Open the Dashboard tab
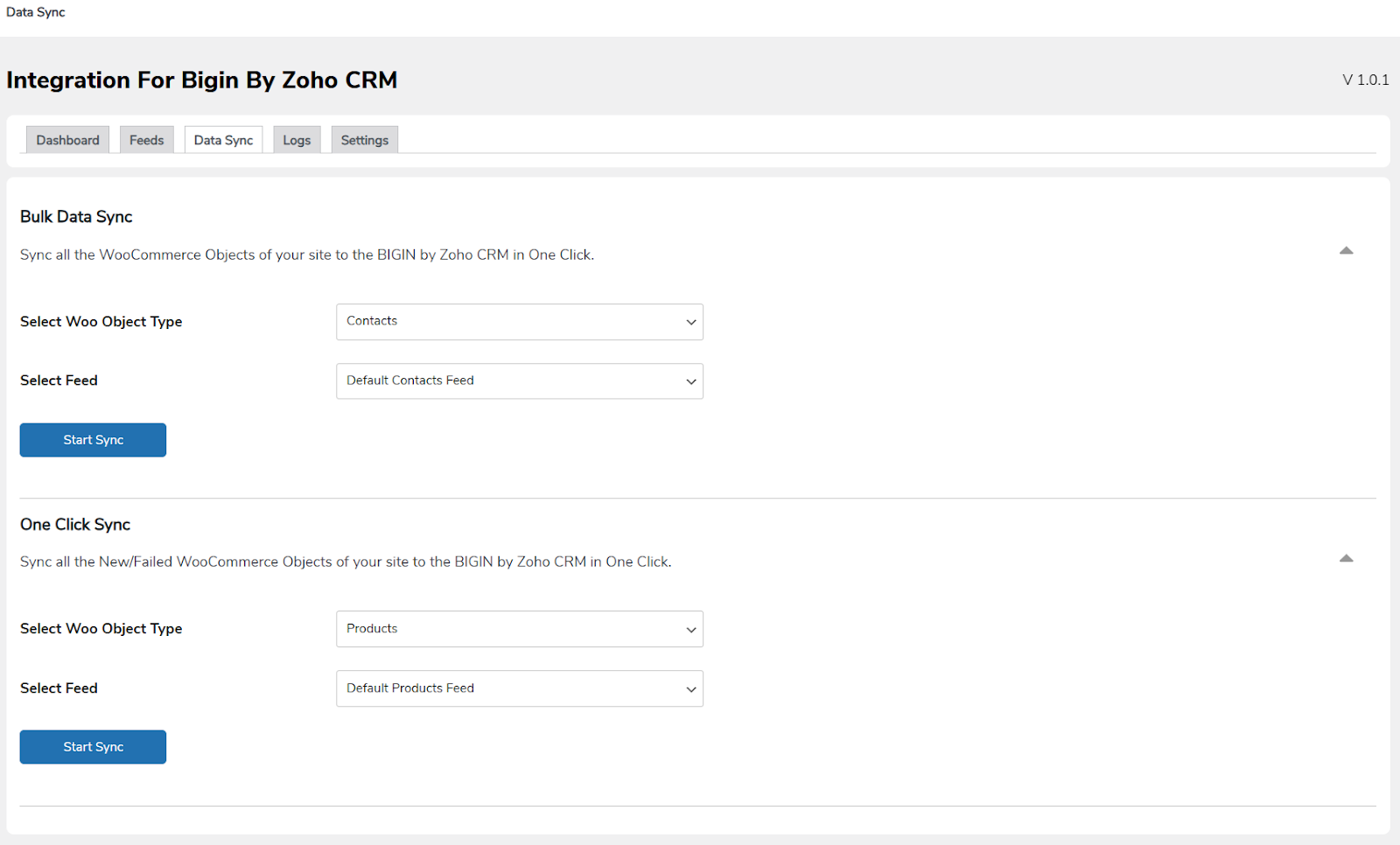 pos(67,140)
